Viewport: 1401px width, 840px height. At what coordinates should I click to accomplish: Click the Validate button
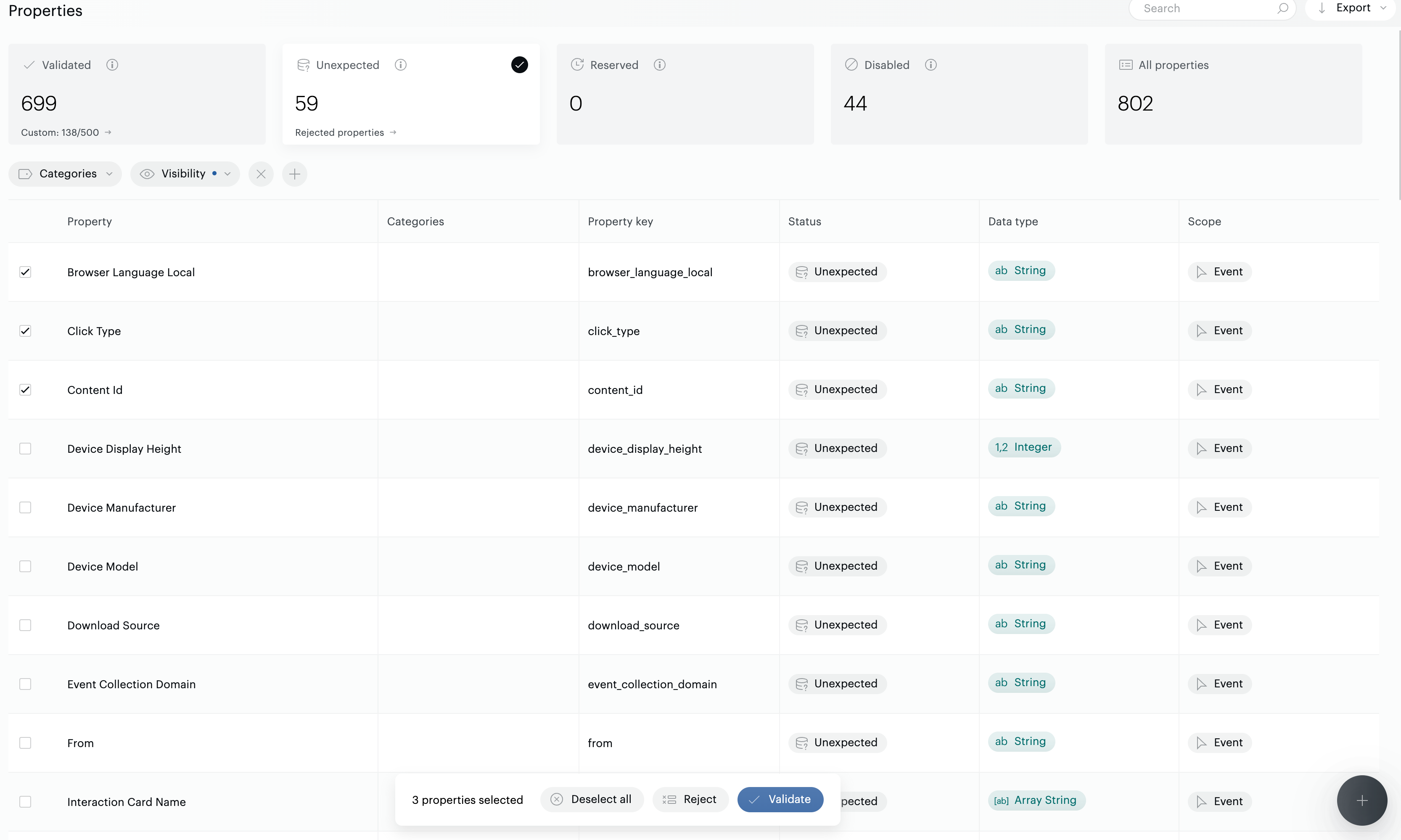click(780, 799)
